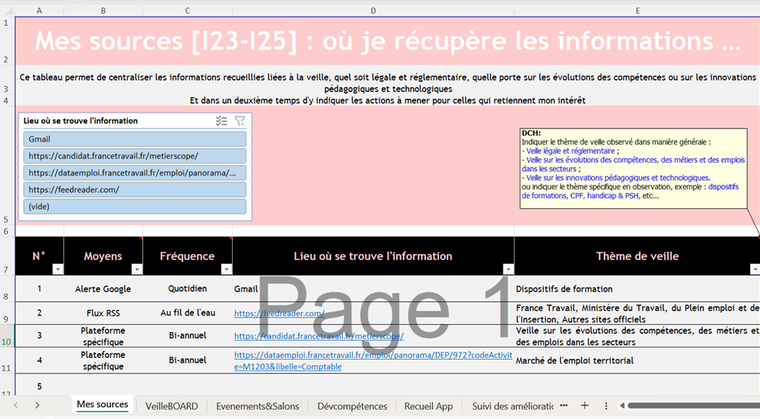
Task: Select the column D header
Action: pos(373,10)
